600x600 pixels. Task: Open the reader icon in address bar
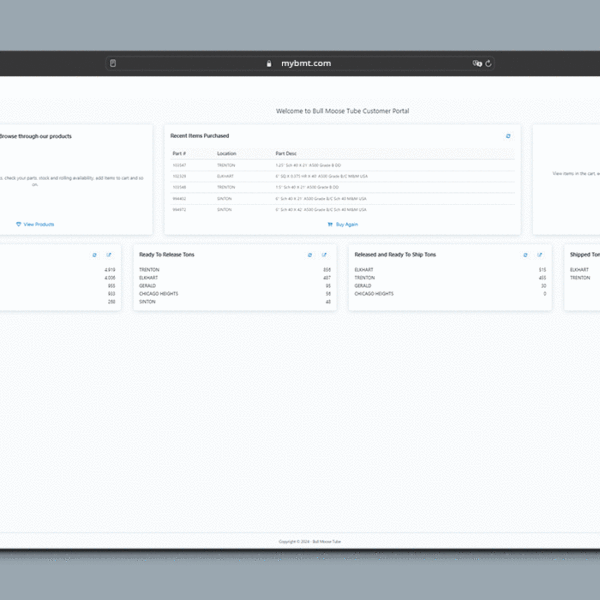point(113,63)
